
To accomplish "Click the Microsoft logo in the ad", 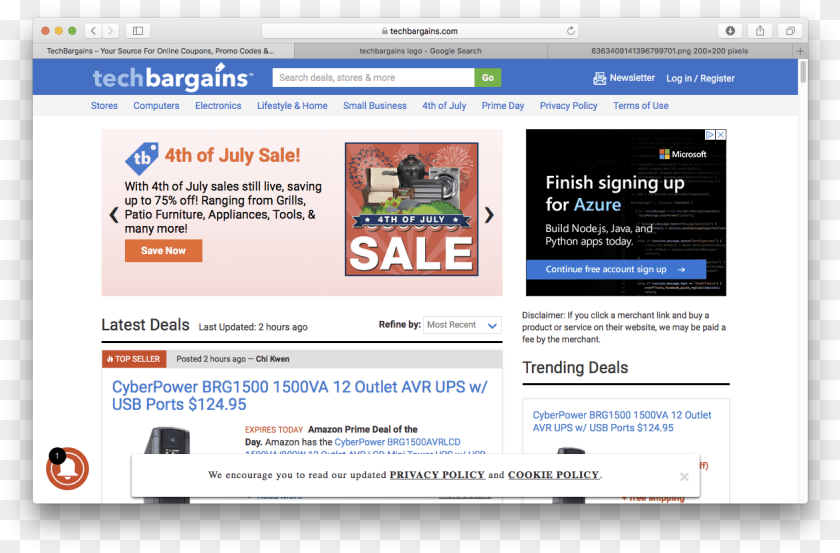I will click(x=682, y=154).
